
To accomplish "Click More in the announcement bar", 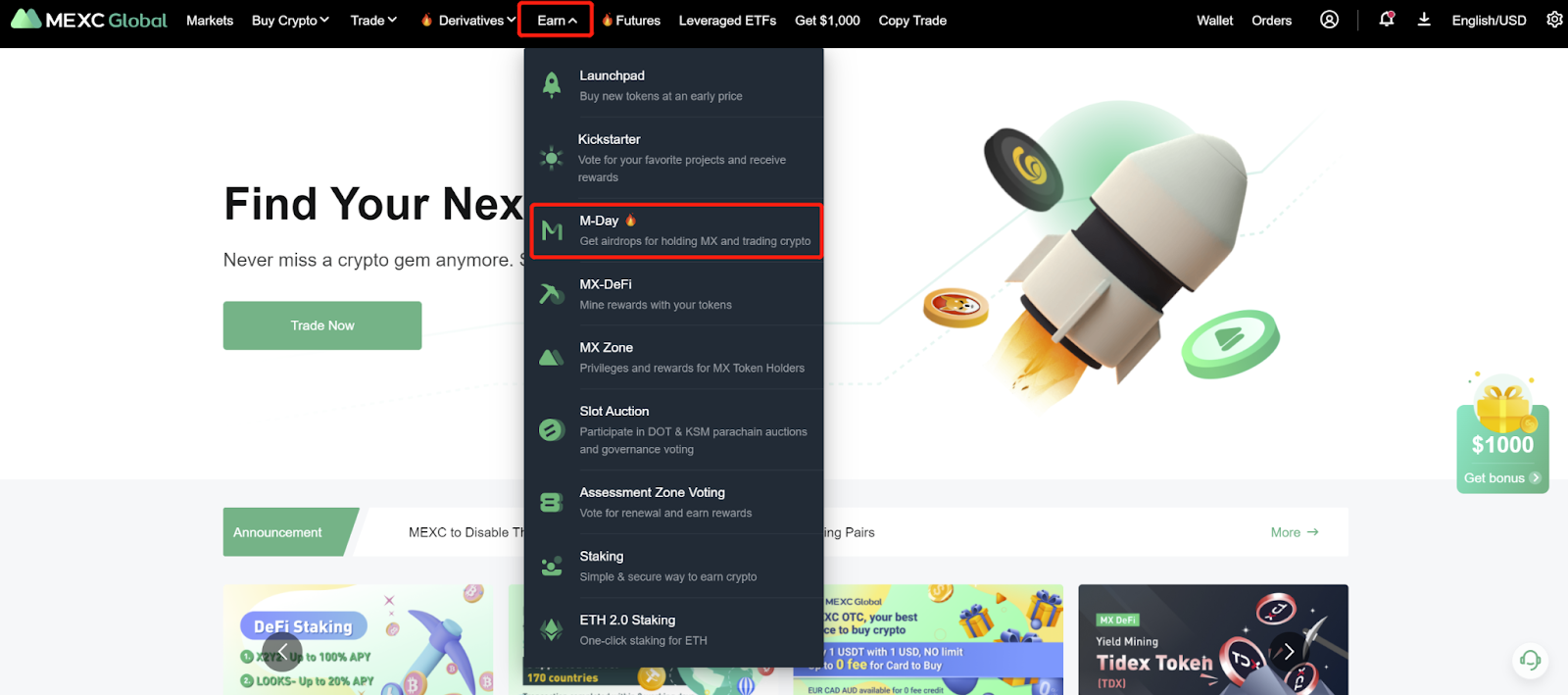I will point(1295,532).
